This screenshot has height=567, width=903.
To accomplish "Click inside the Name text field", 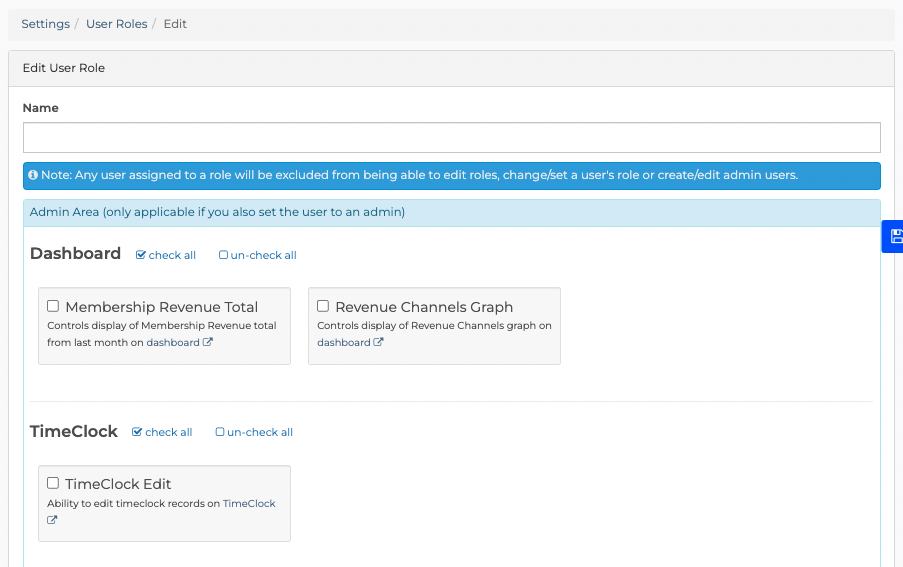I will (452, 138).
